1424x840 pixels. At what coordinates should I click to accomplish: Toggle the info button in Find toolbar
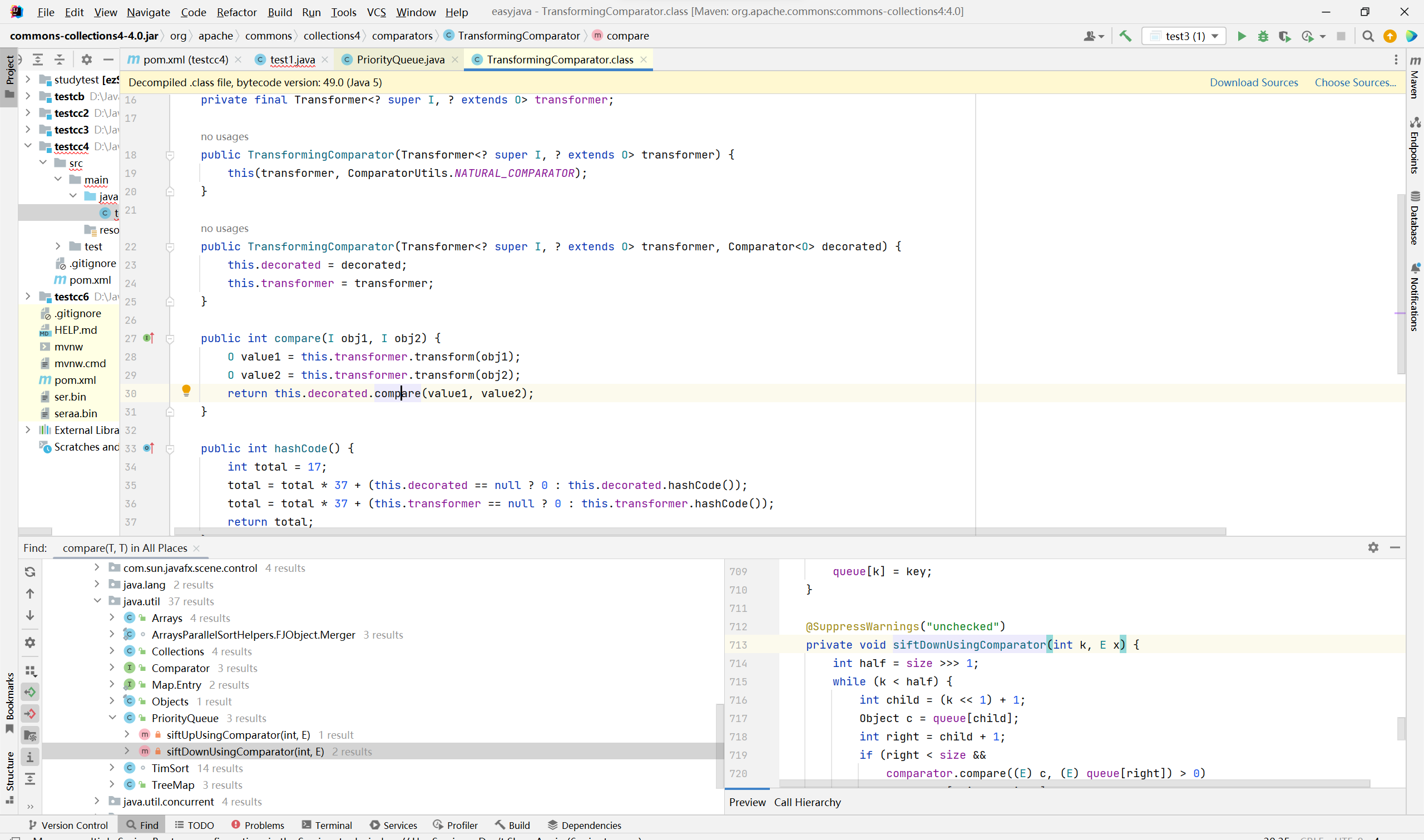[x=30, y=757]
